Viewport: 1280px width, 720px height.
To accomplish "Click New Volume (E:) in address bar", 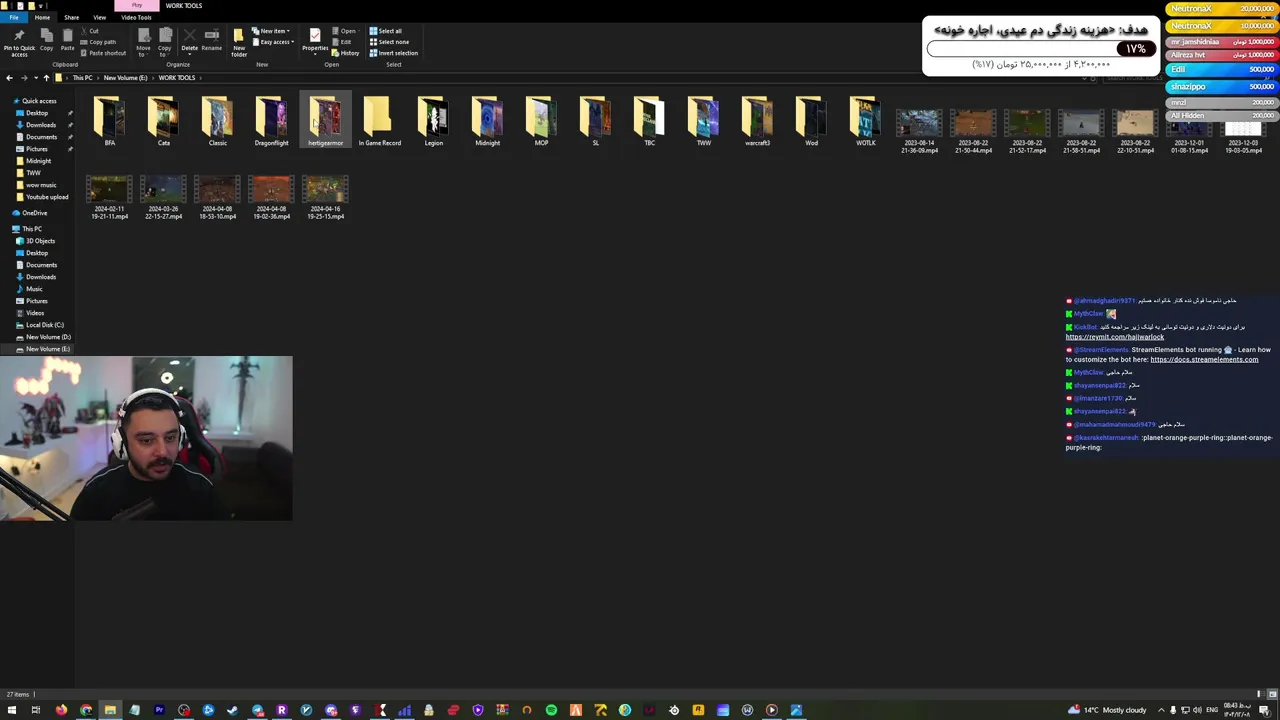I will click(x=125, y=78).
